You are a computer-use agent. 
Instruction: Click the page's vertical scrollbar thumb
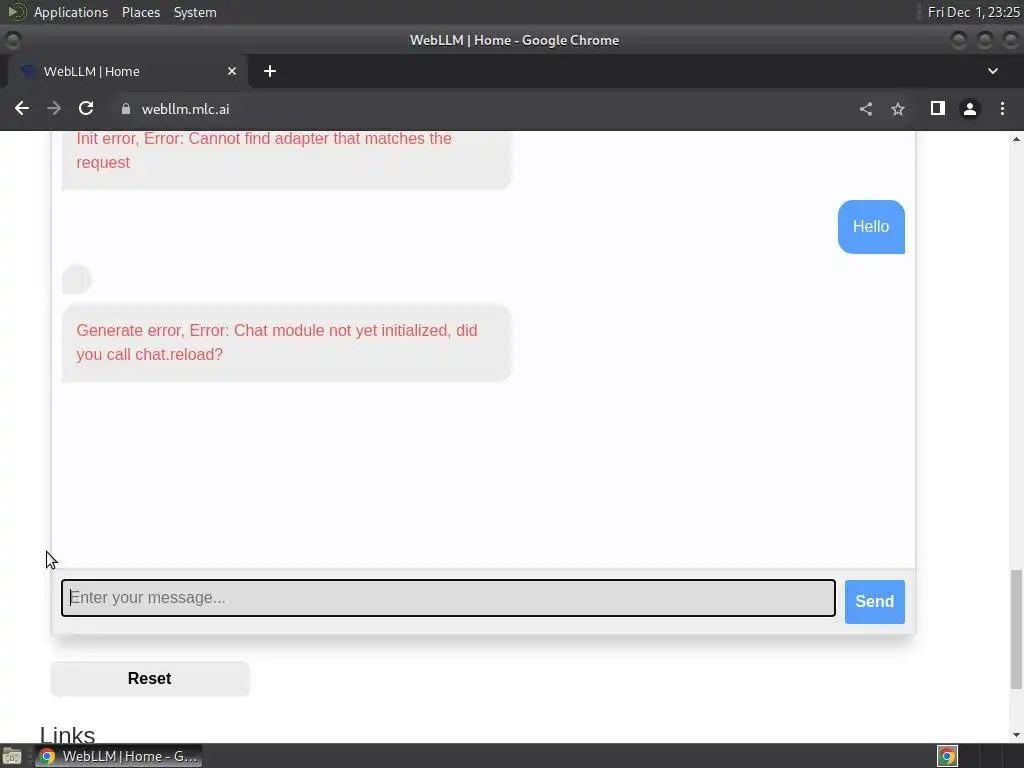coord(1016,629)
